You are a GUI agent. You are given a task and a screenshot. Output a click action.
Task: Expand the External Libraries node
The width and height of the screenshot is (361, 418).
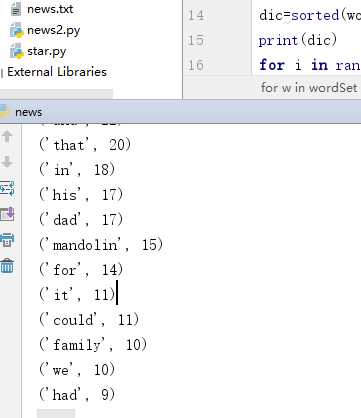(x=57, y=72)
